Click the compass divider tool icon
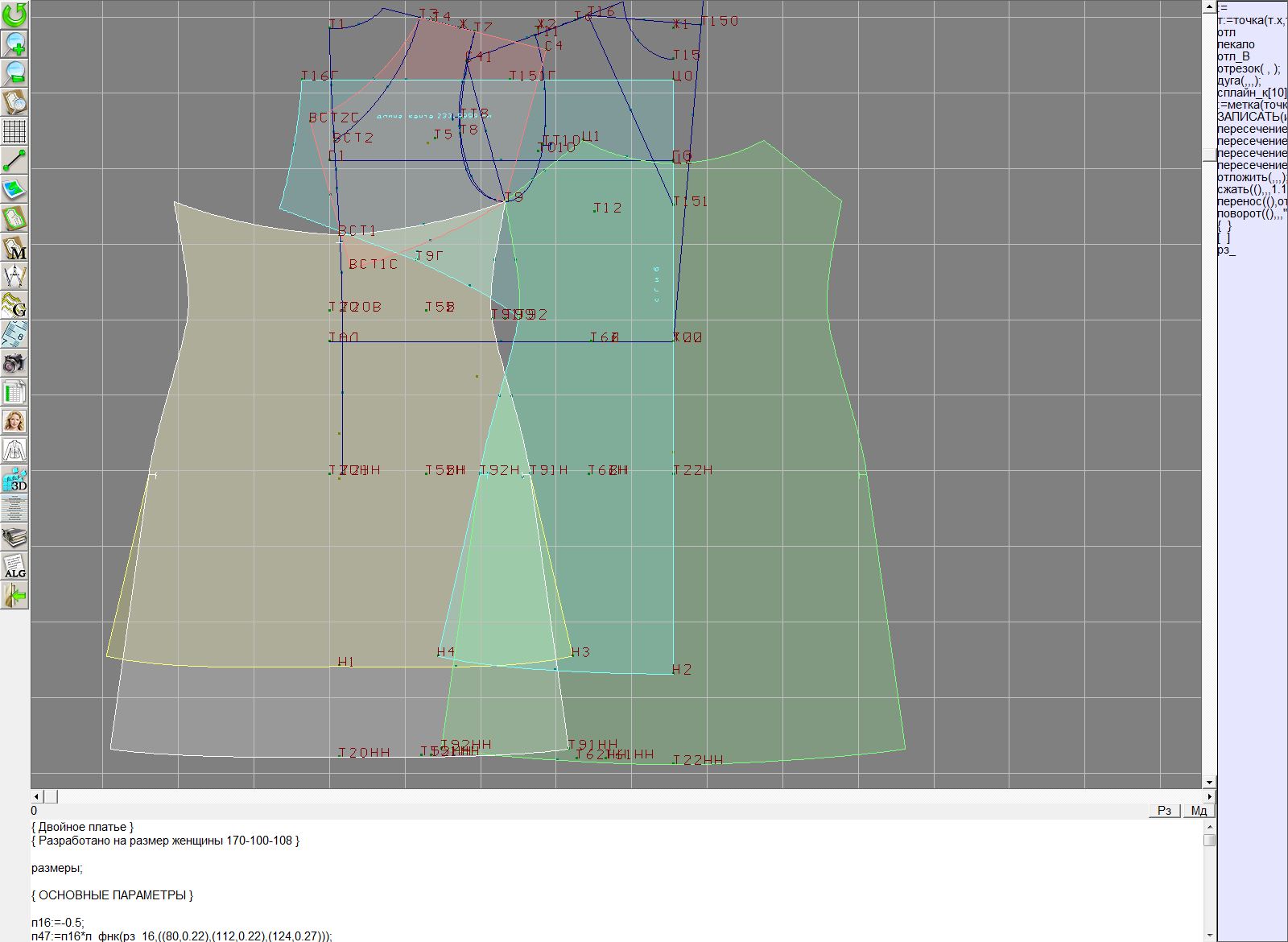 [x=14, y=277]
